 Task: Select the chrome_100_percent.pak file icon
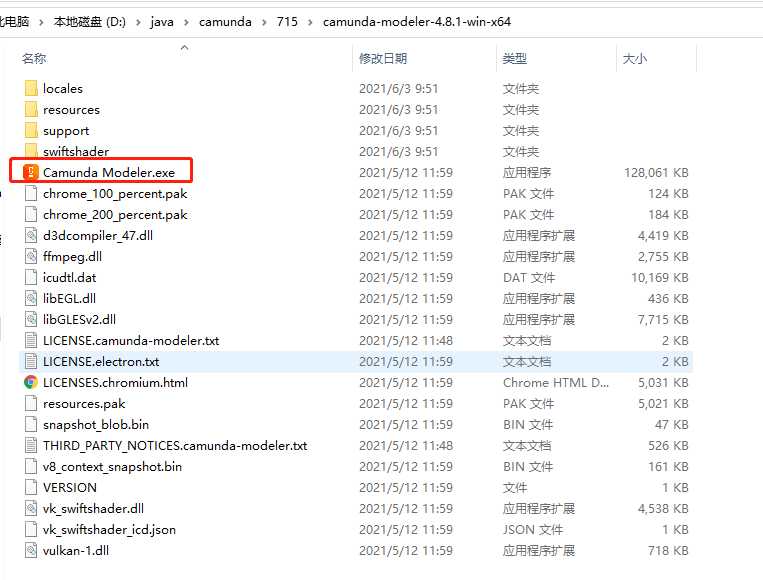tap(31, 194)
